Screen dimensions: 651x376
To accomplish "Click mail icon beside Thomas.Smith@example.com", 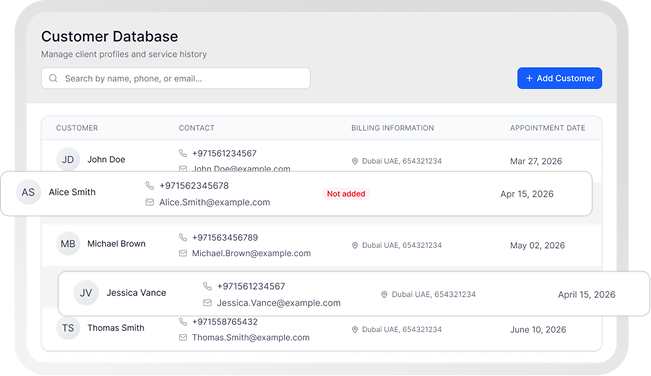I will pos(183,337).
